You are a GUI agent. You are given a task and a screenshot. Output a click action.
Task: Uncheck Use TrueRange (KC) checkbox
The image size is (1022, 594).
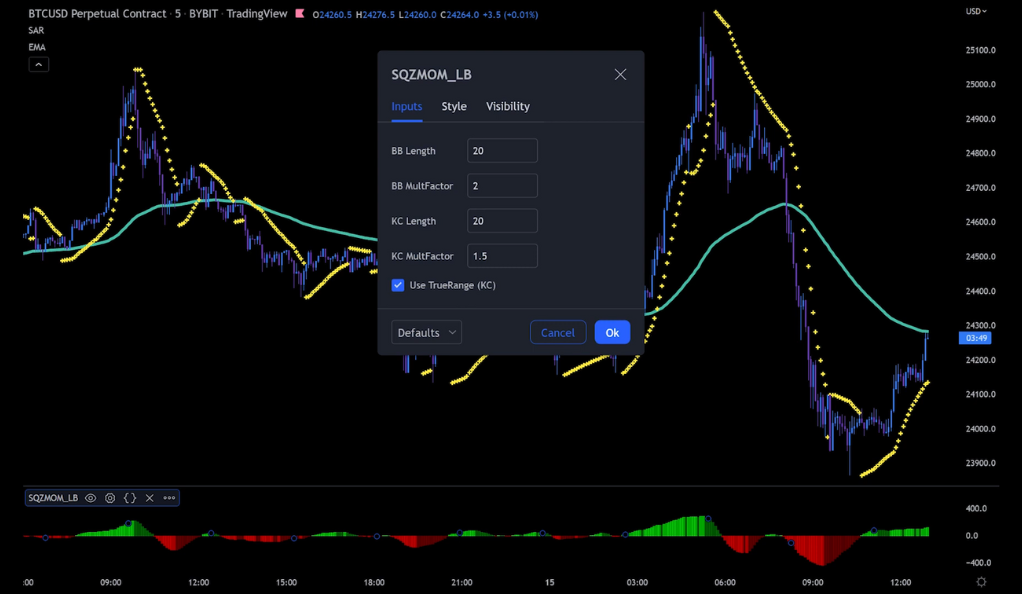tap(398, 285)
